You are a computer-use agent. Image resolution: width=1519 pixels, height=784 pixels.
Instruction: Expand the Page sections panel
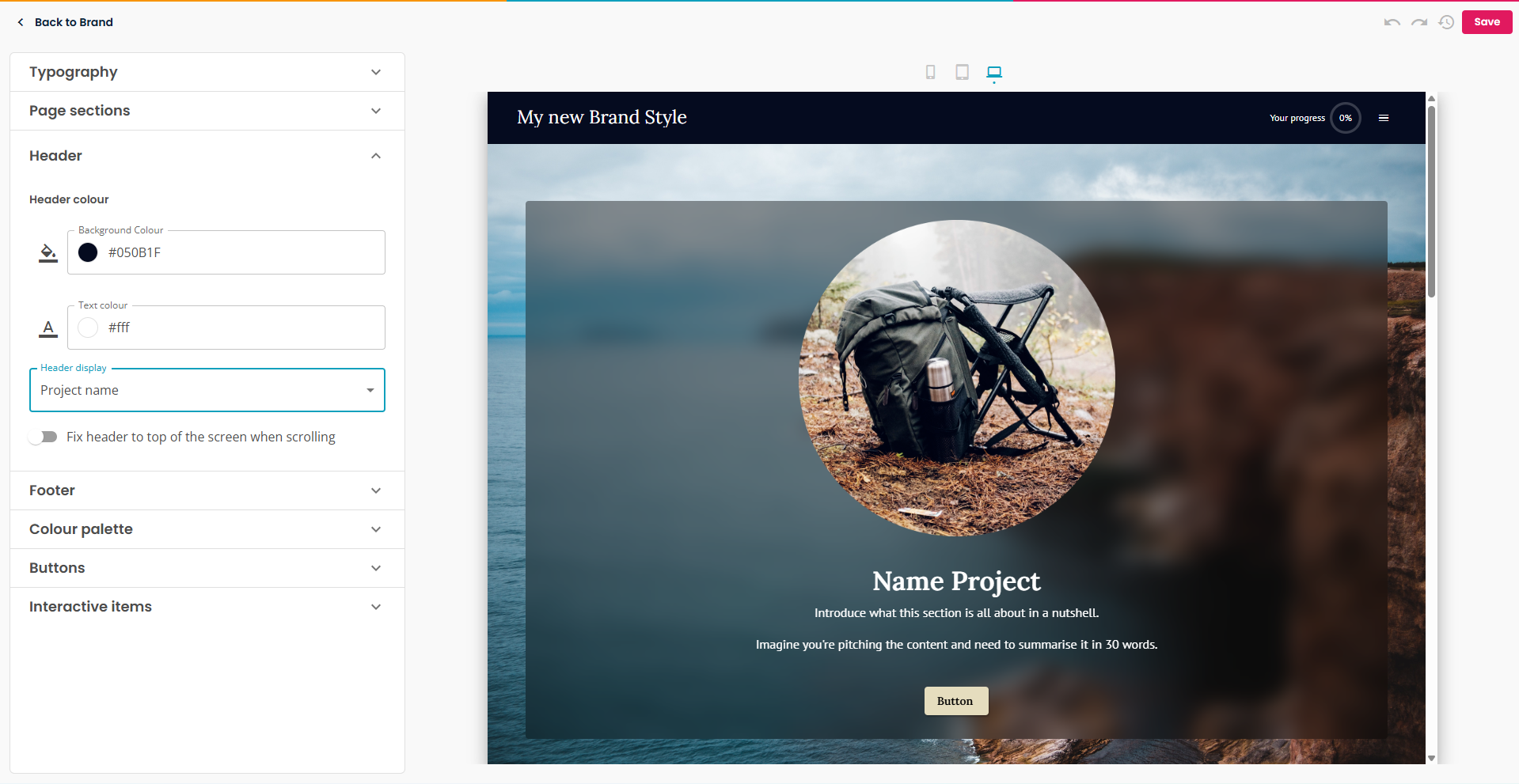[207, 111]
